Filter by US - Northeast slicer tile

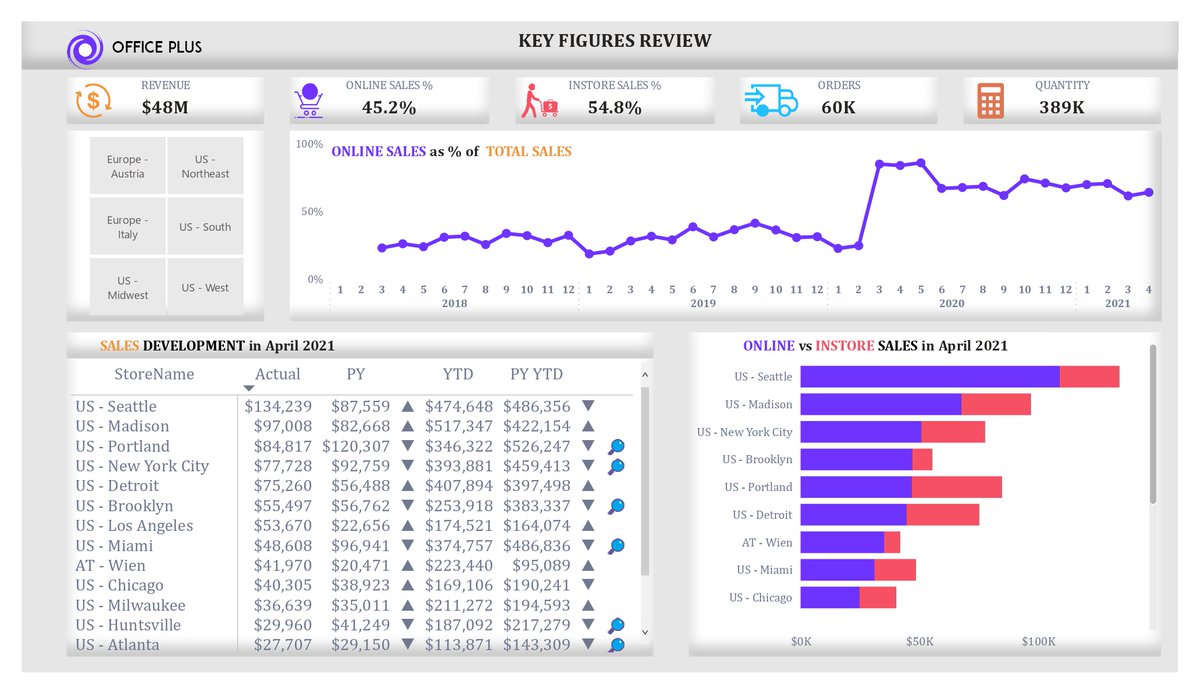pyautogui.click(x=205, y=166)
